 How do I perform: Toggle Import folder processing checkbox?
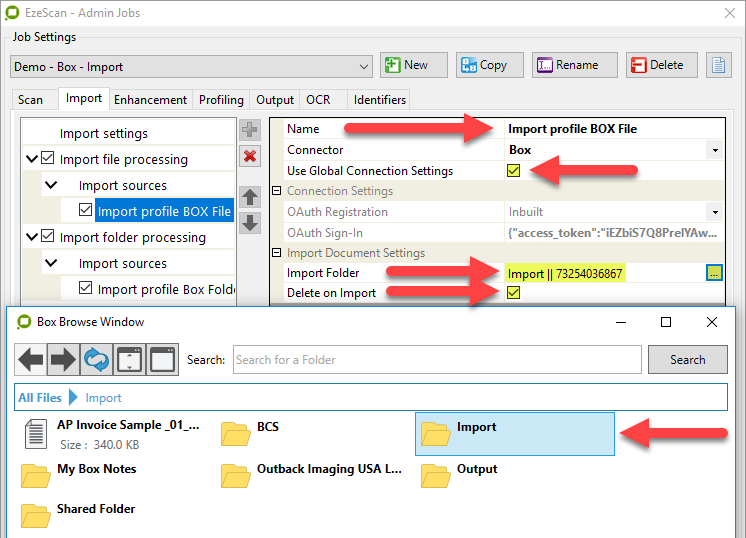tap(48, 236)
